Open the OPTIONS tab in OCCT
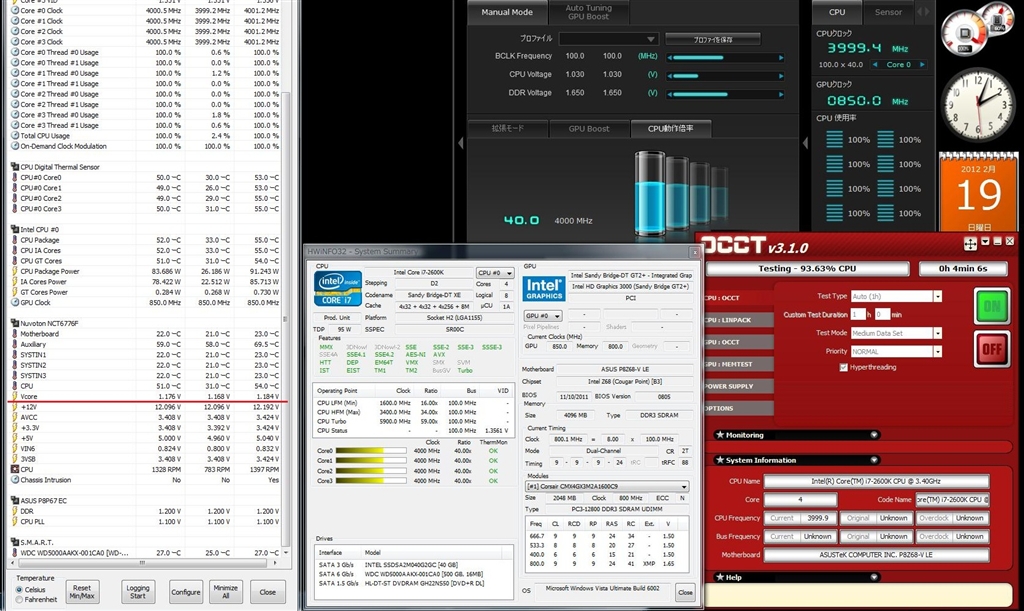Screen dimensions: 1024x611 737,408
